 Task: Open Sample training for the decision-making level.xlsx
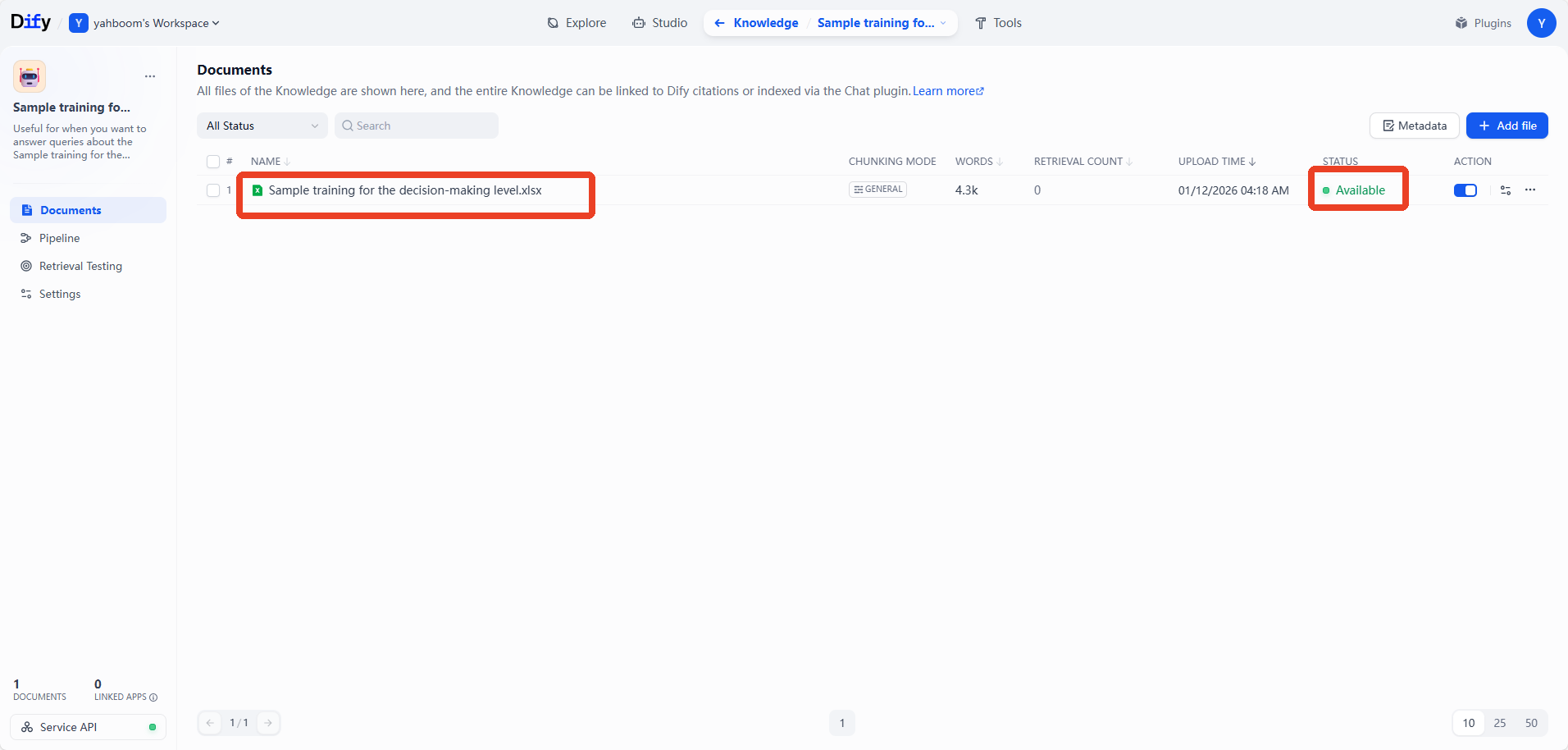pyautogui.click(x=405, y=190)
